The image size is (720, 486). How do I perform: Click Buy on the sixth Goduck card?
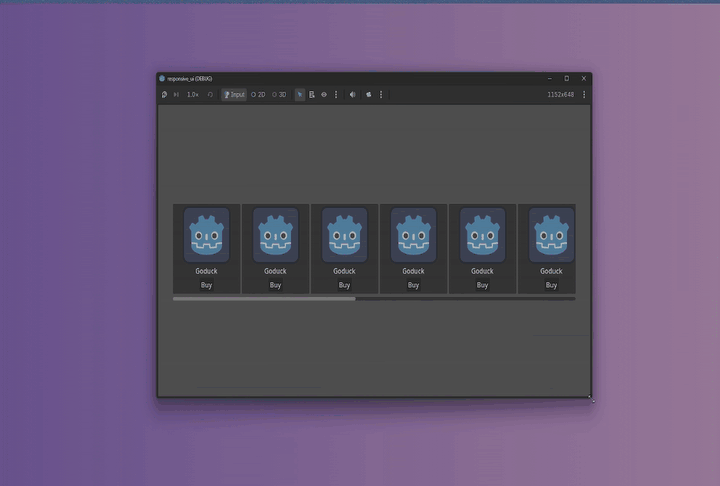point(551,285)
